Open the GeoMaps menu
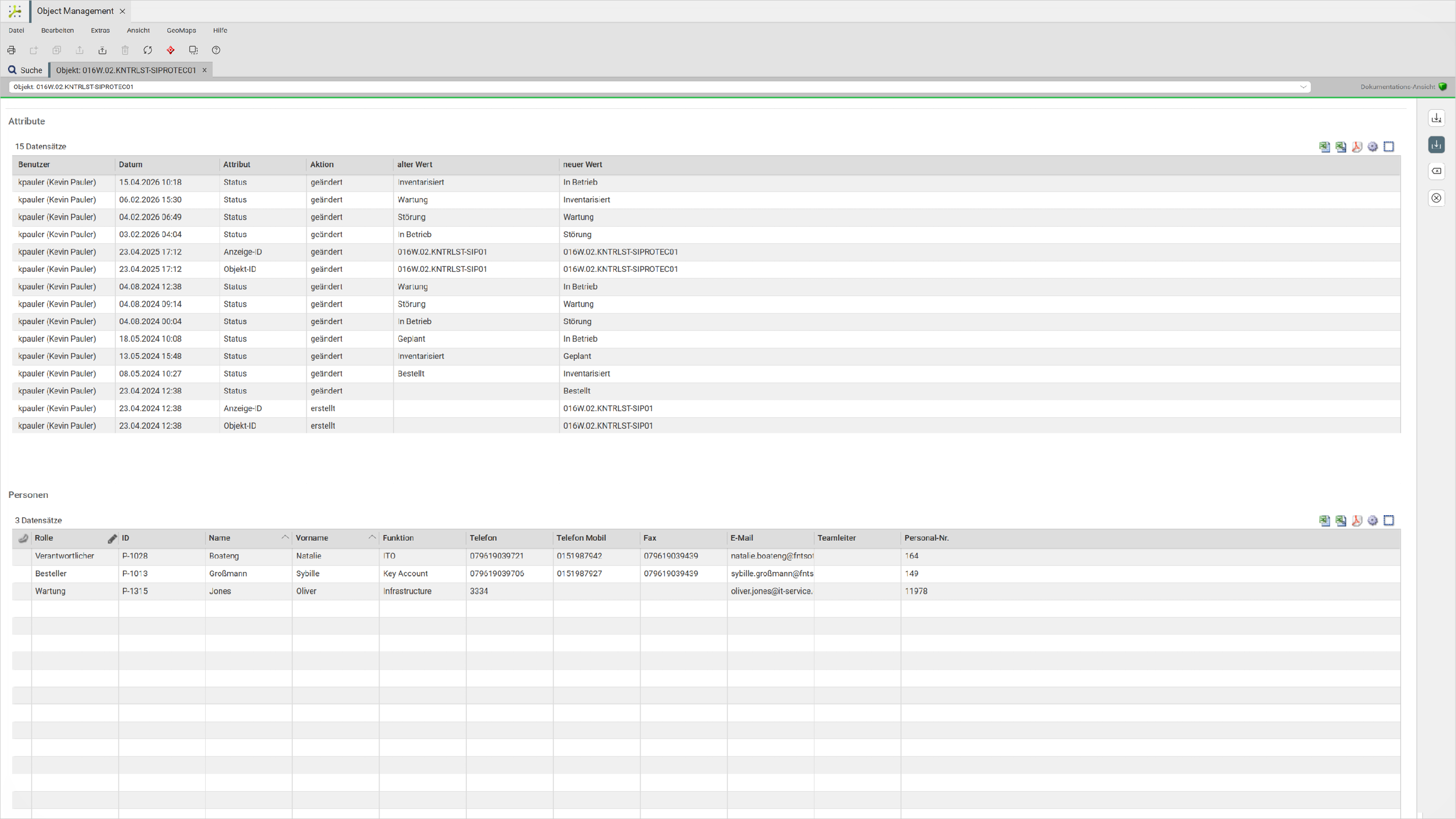The height and width of the screenshot is (819, 1456). pos(181,30)
